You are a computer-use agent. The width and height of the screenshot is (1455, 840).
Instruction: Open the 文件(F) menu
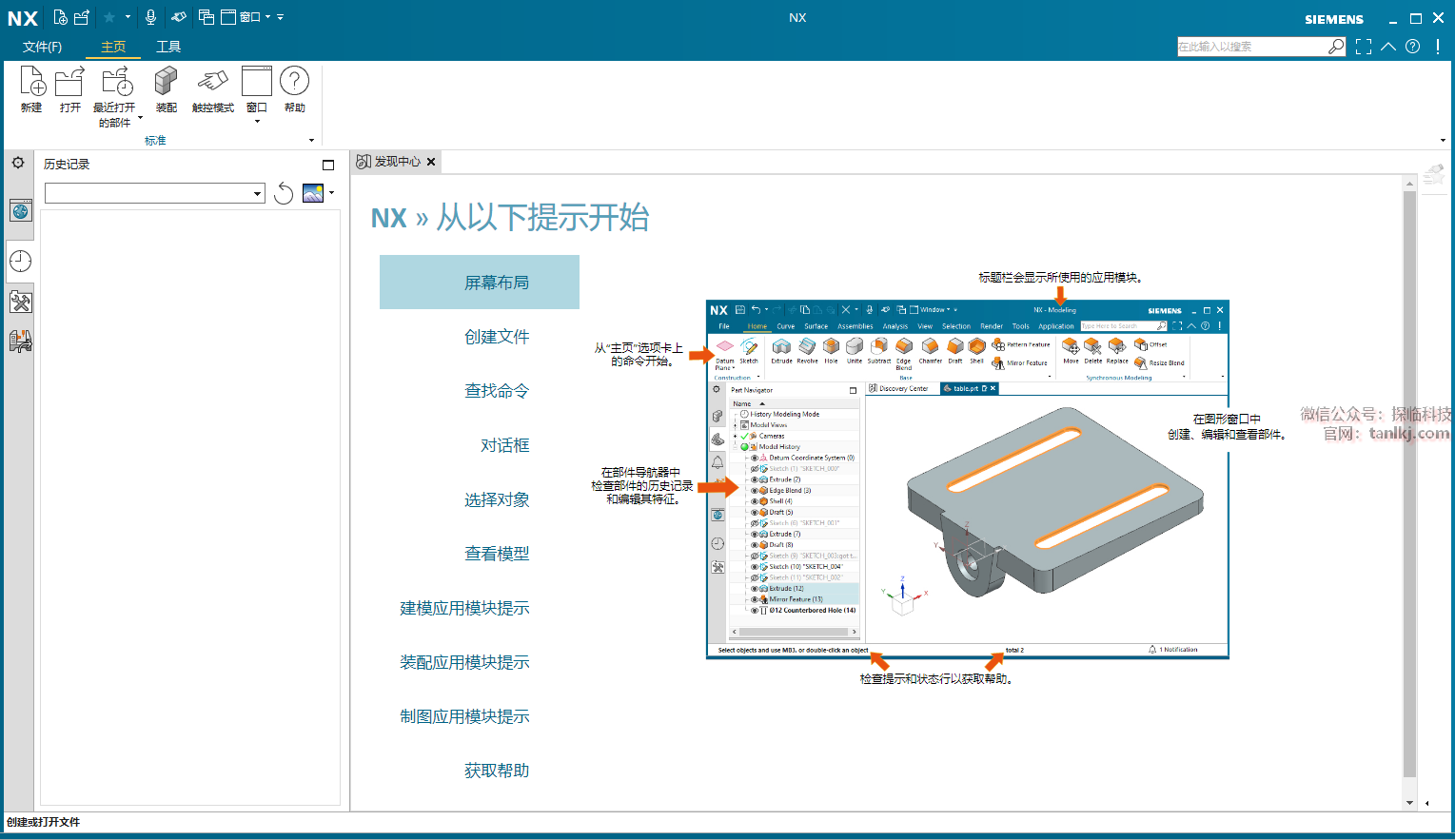(x=42, y=47)
